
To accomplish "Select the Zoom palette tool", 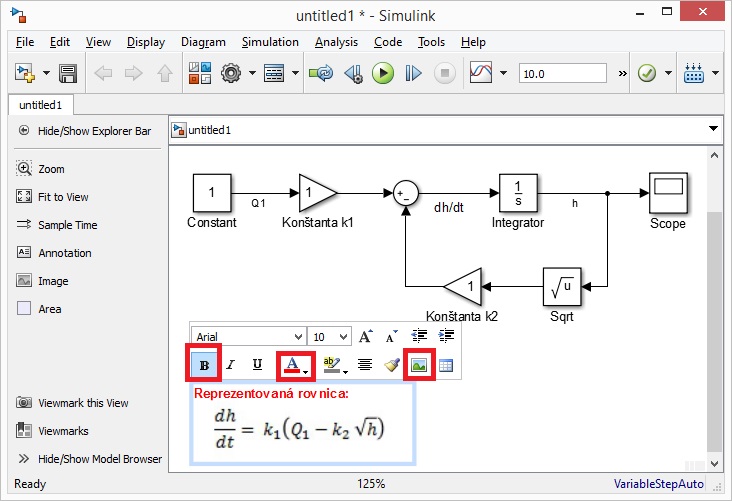I will [x=40, y=169].
